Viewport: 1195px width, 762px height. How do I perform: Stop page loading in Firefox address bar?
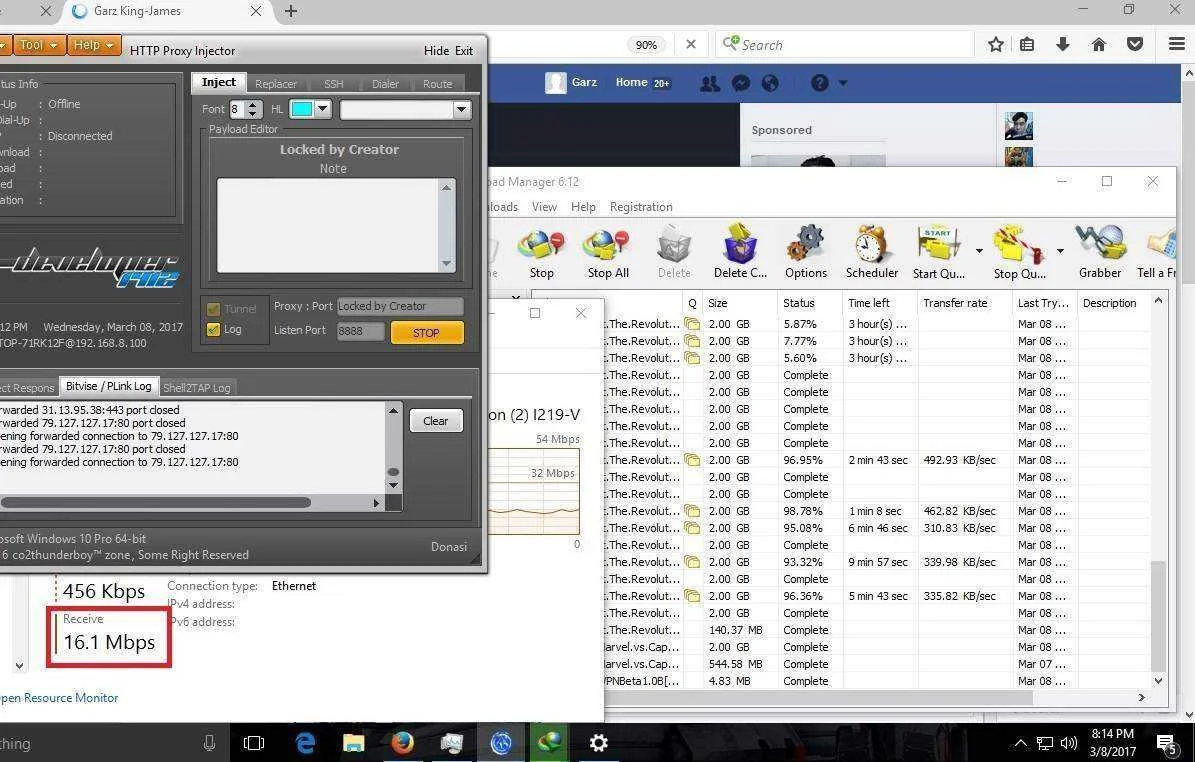point(690,44)
